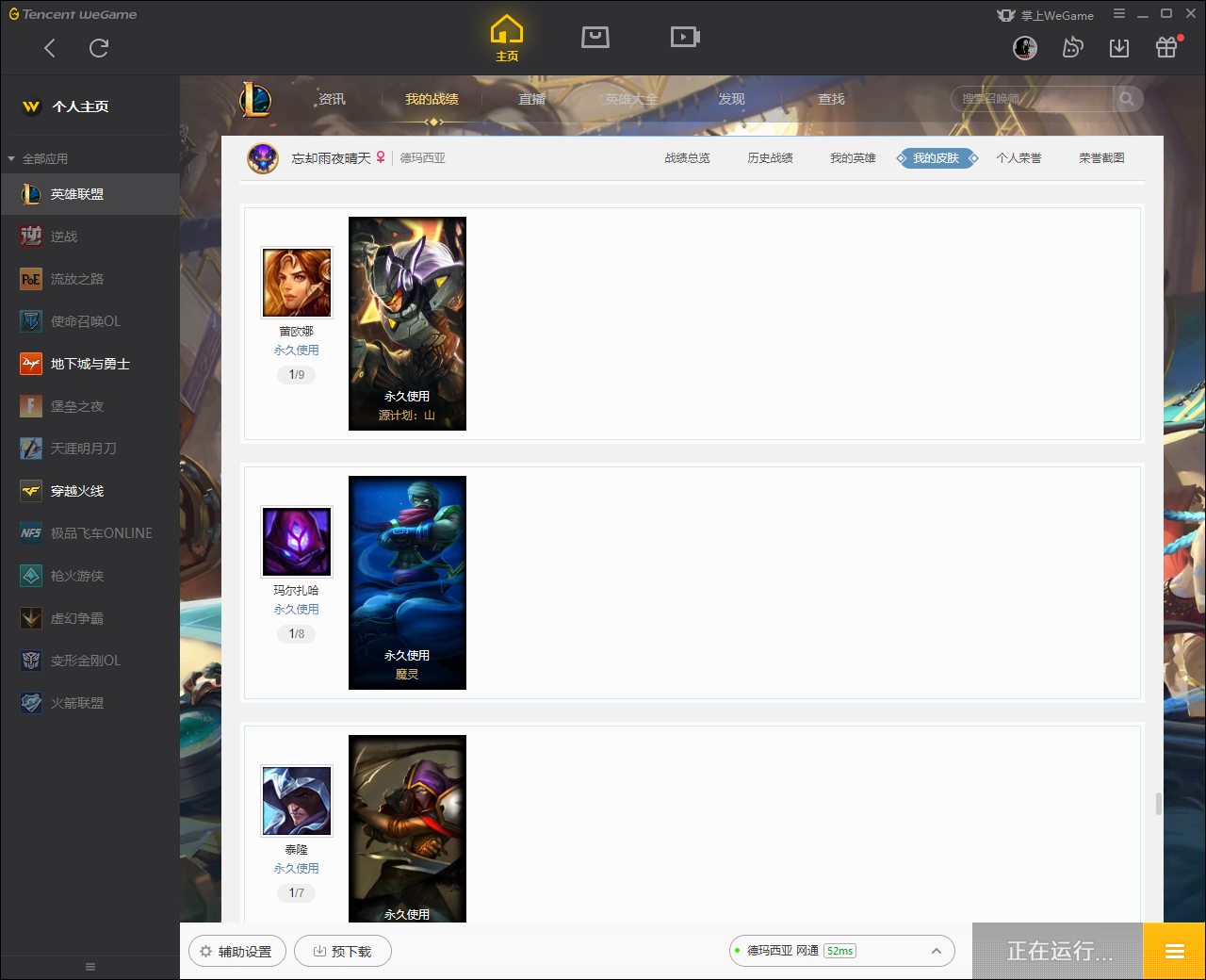The height and width of the screenshot is (980, 1206).
Task: Open the gift box icon
Action: click(x=1166, y=47)
